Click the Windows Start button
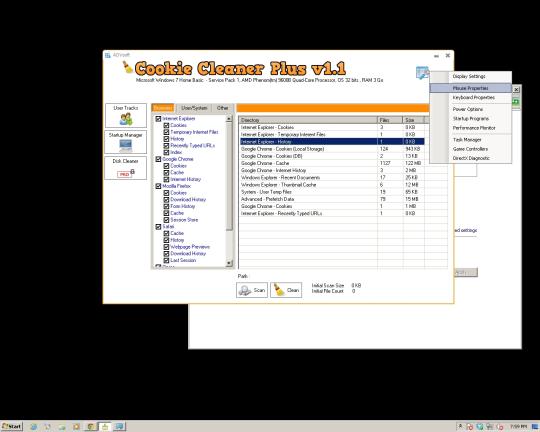 (x=12, y=426)
